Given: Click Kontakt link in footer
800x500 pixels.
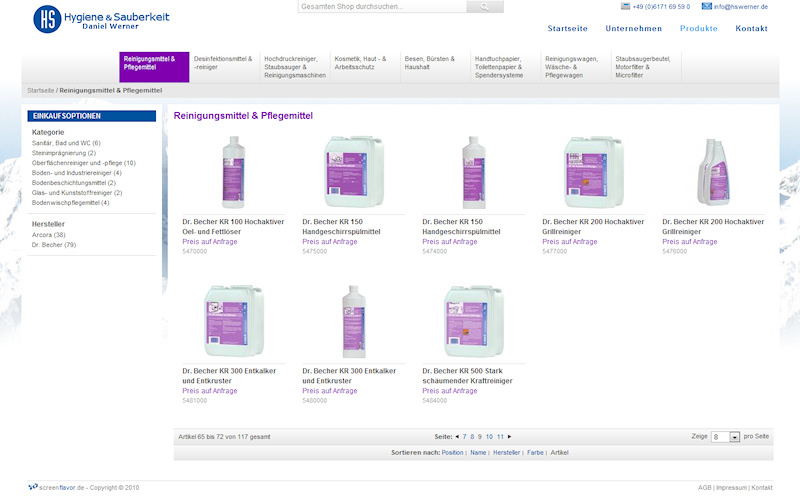Looking at the screenshot, I should [762, 488].
